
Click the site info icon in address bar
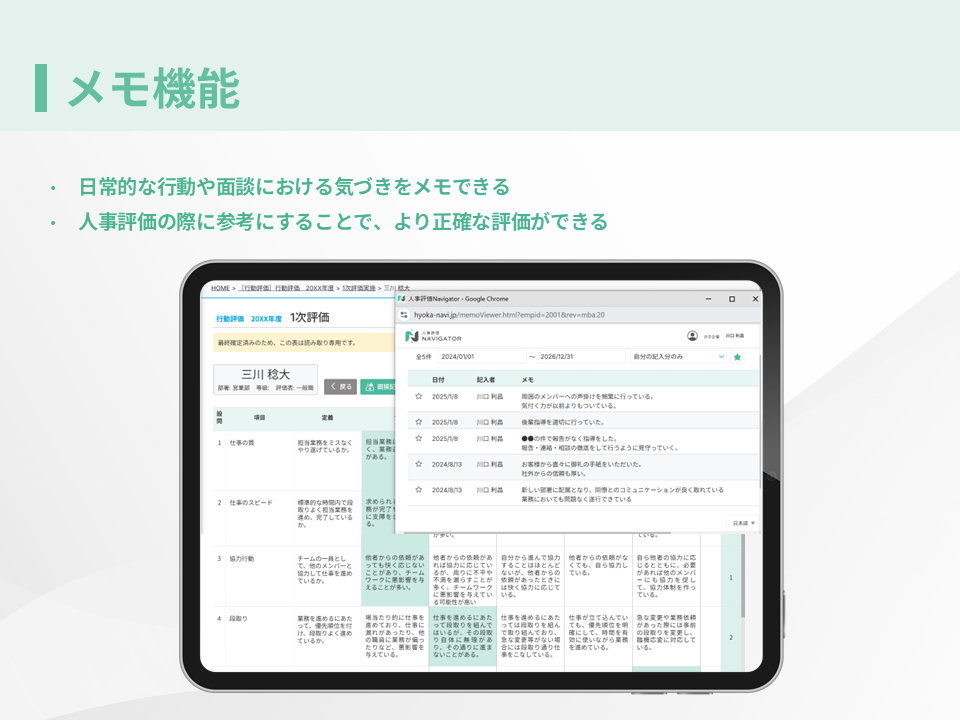pyautogui.click(x=405, y=314)
